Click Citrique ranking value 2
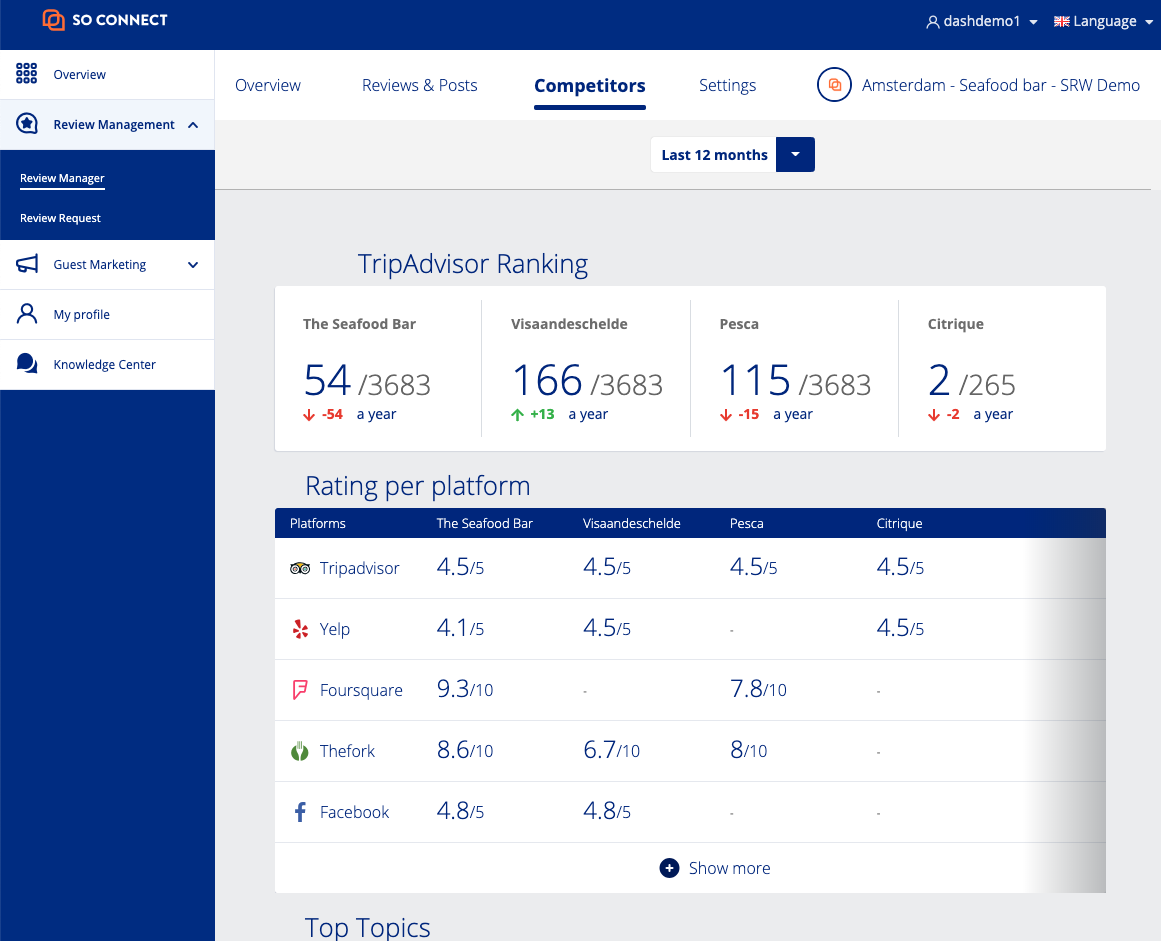Screen dimensions: 1161x941 click(x=939, y=381)
